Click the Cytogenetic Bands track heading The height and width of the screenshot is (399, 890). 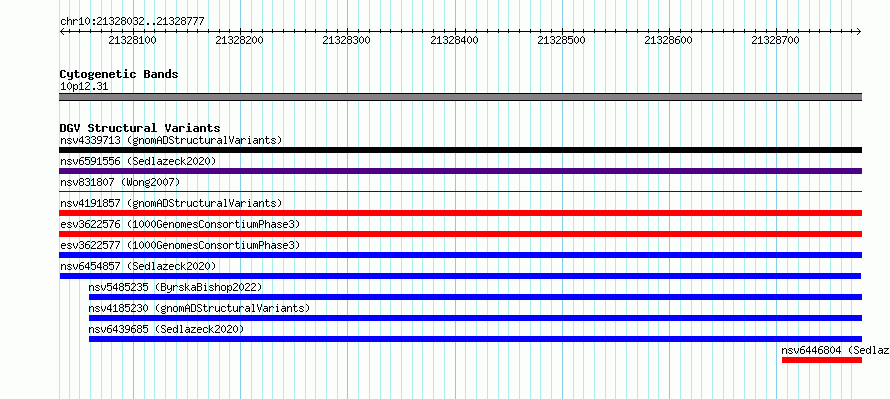(119, 74)
